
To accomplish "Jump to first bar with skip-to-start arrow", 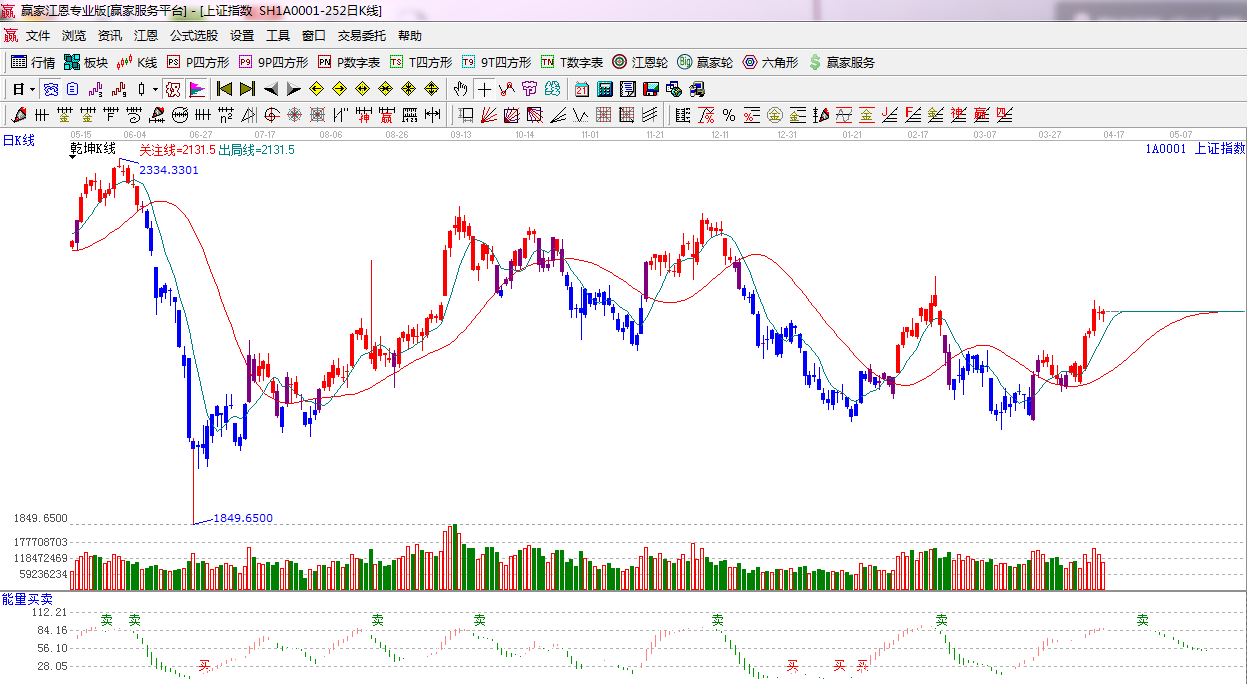I will pos(224,89).
